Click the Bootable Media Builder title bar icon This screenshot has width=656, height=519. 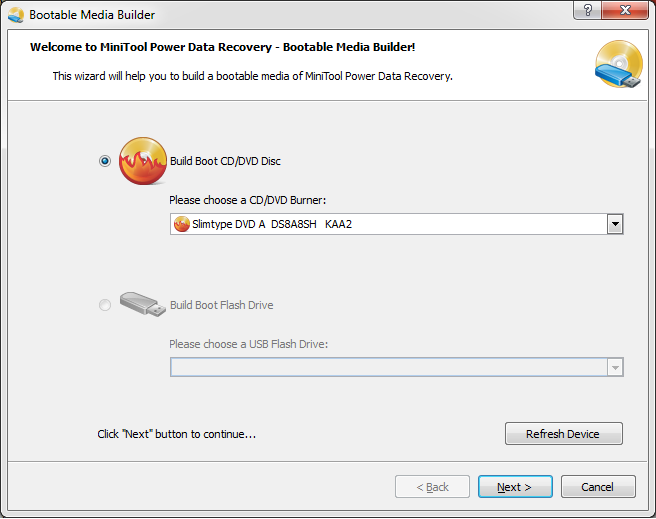[16, 15]
